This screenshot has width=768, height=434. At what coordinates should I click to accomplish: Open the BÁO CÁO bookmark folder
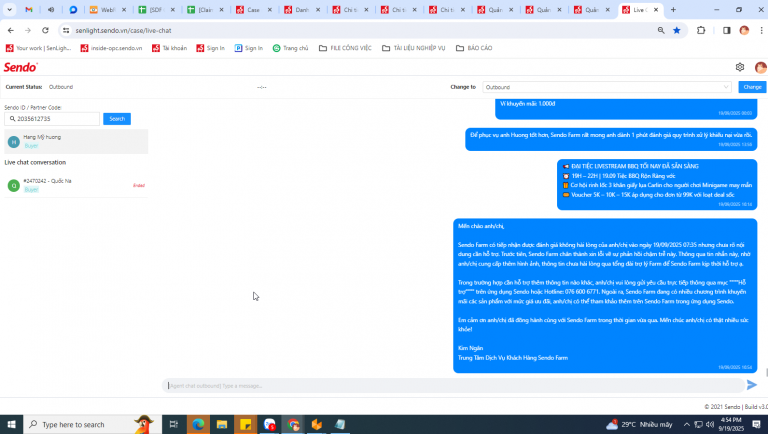[x=474, y=48]
